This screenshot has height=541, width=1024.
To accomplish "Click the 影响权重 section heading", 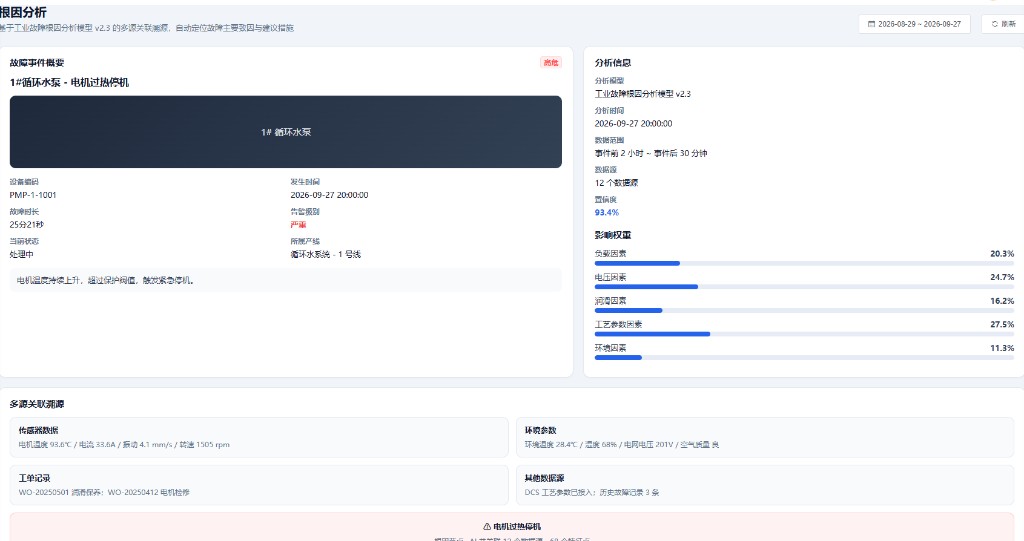I will click(613, 235).
